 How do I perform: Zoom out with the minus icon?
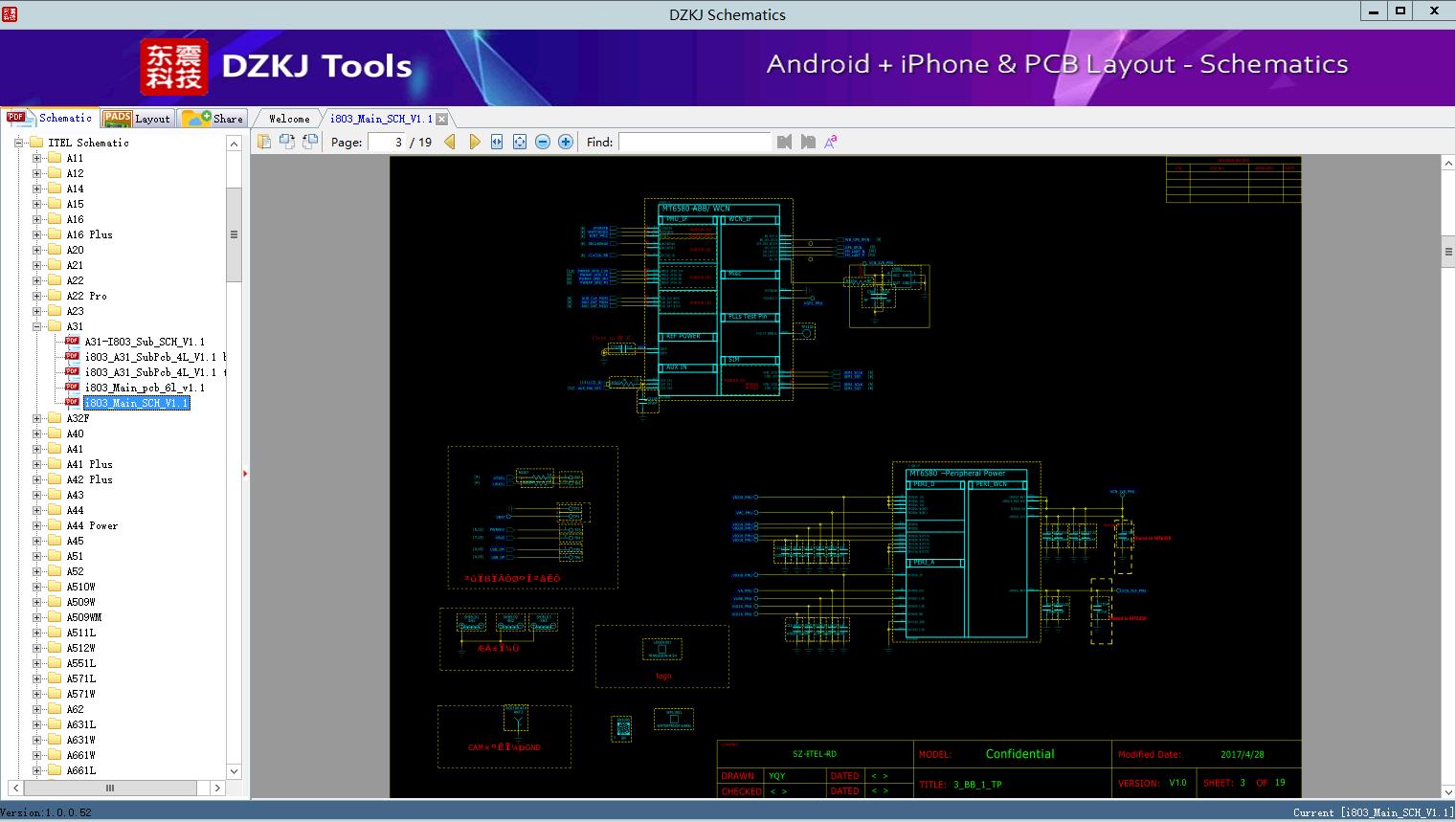click(x=543, y=142)
